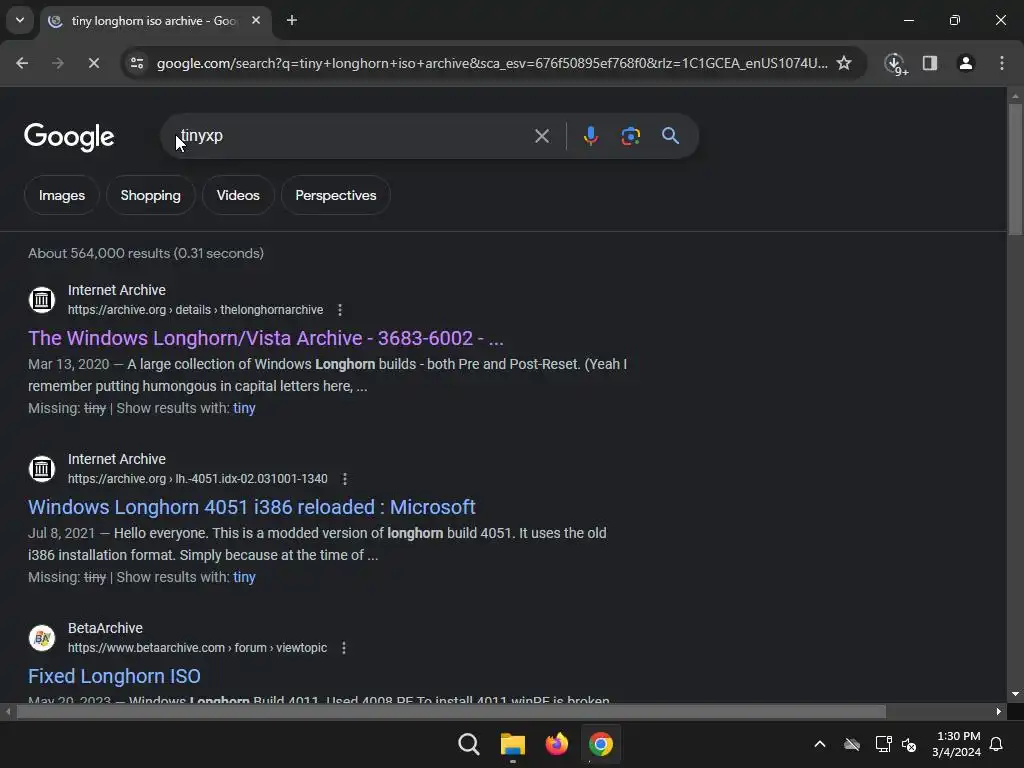Click Internet Archive favicon of Longhorn 4051 result
The width and height of the screenshot is (1024, 768).
[42, 469]
